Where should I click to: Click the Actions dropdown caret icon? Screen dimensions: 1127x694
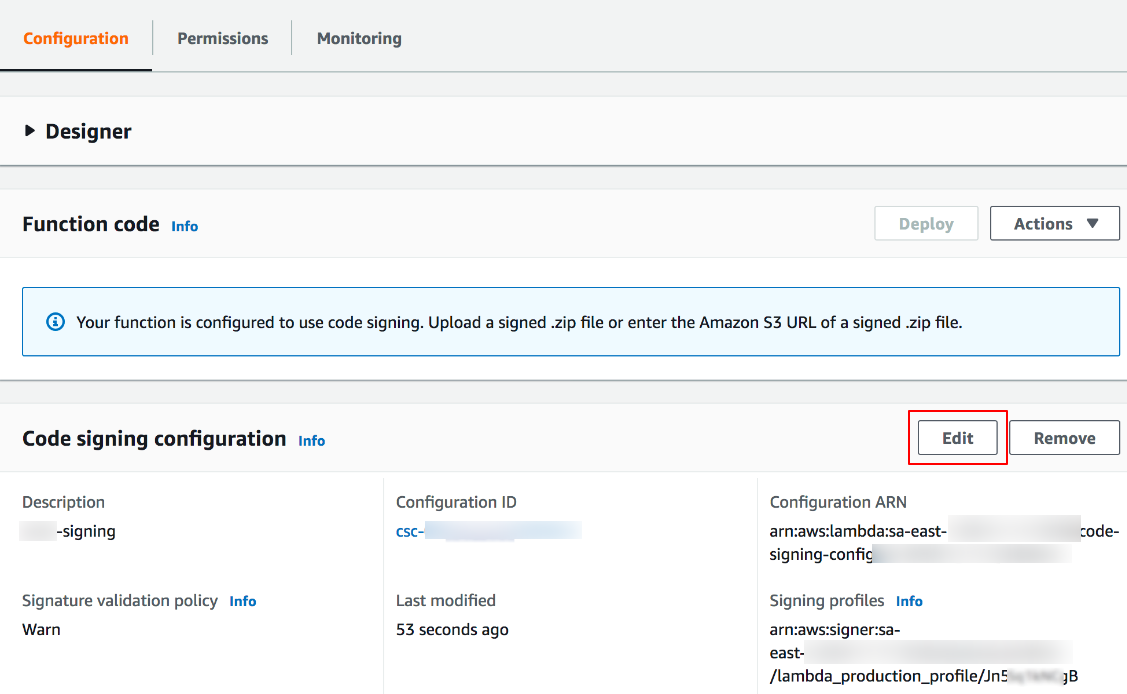pyautogui.click(x=1091, y=223)
